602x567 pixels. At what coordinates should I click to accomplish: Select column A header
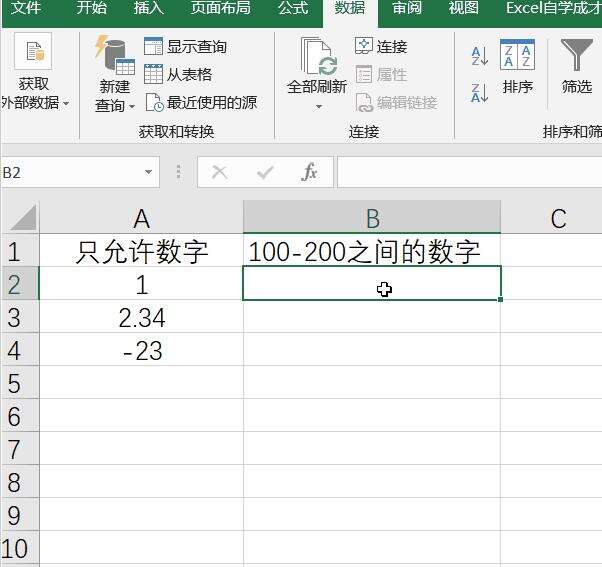(141, 218)
